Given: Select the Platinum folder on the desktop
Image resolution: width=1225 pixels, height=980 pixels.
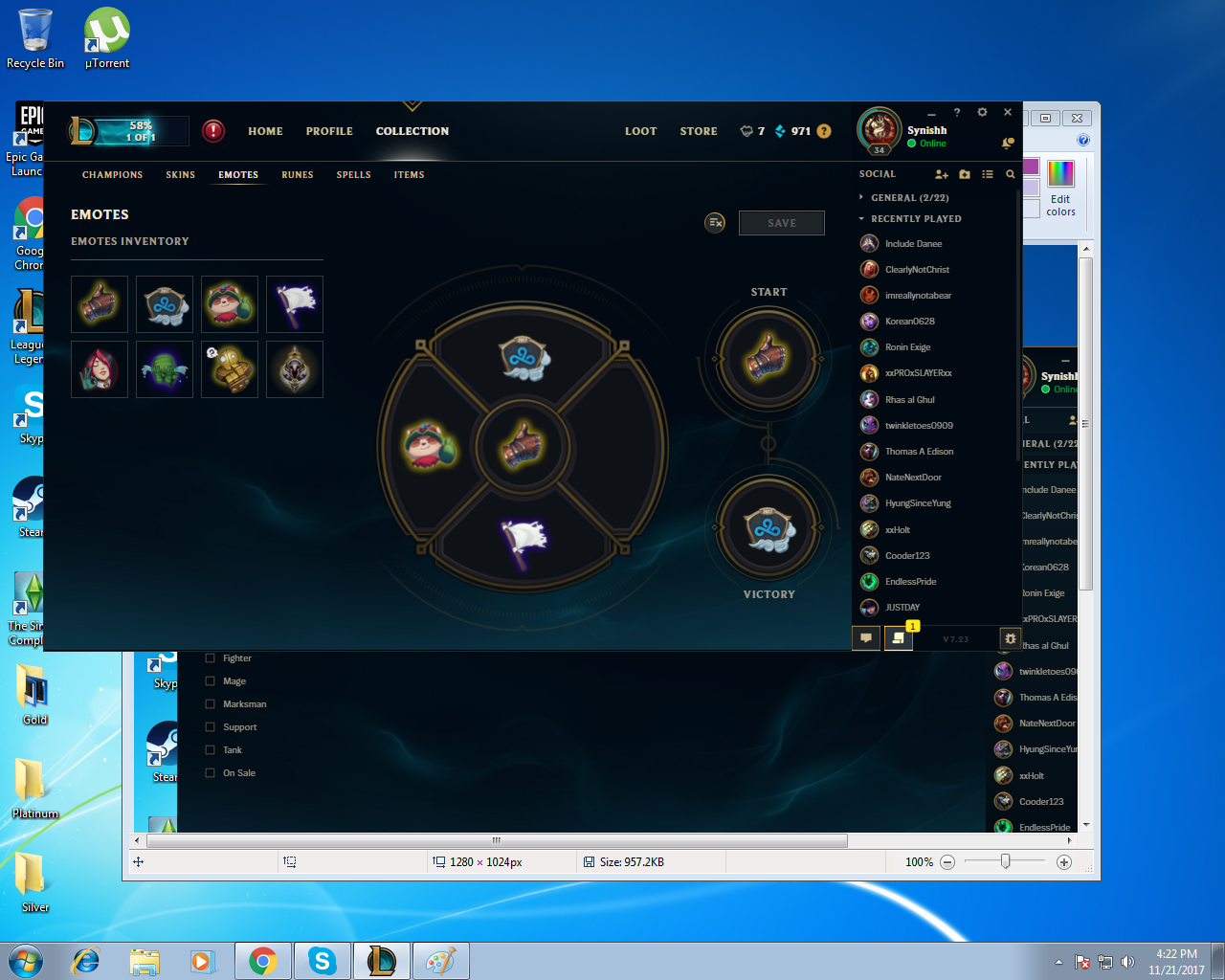Looking at the screenshot, I should click(34, 788).
